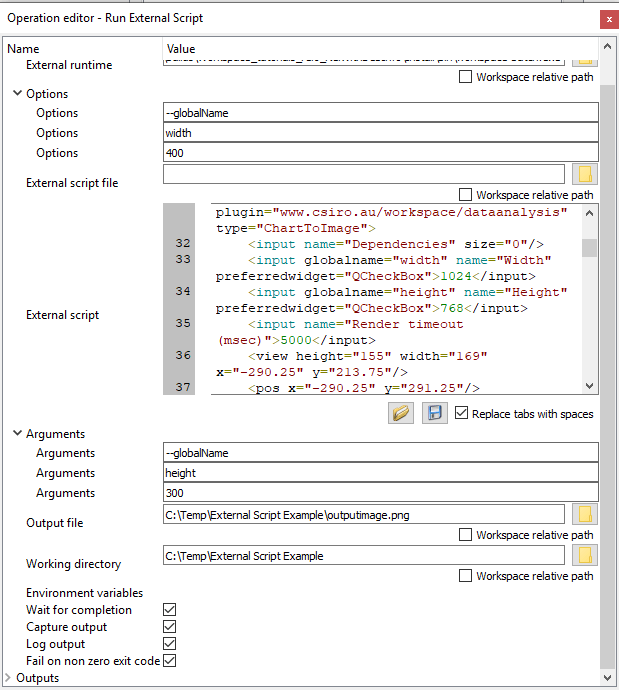The width and height of the screenshot is (619, 690).
Task: Select the External script label row
Action: (x=62, y=315)
